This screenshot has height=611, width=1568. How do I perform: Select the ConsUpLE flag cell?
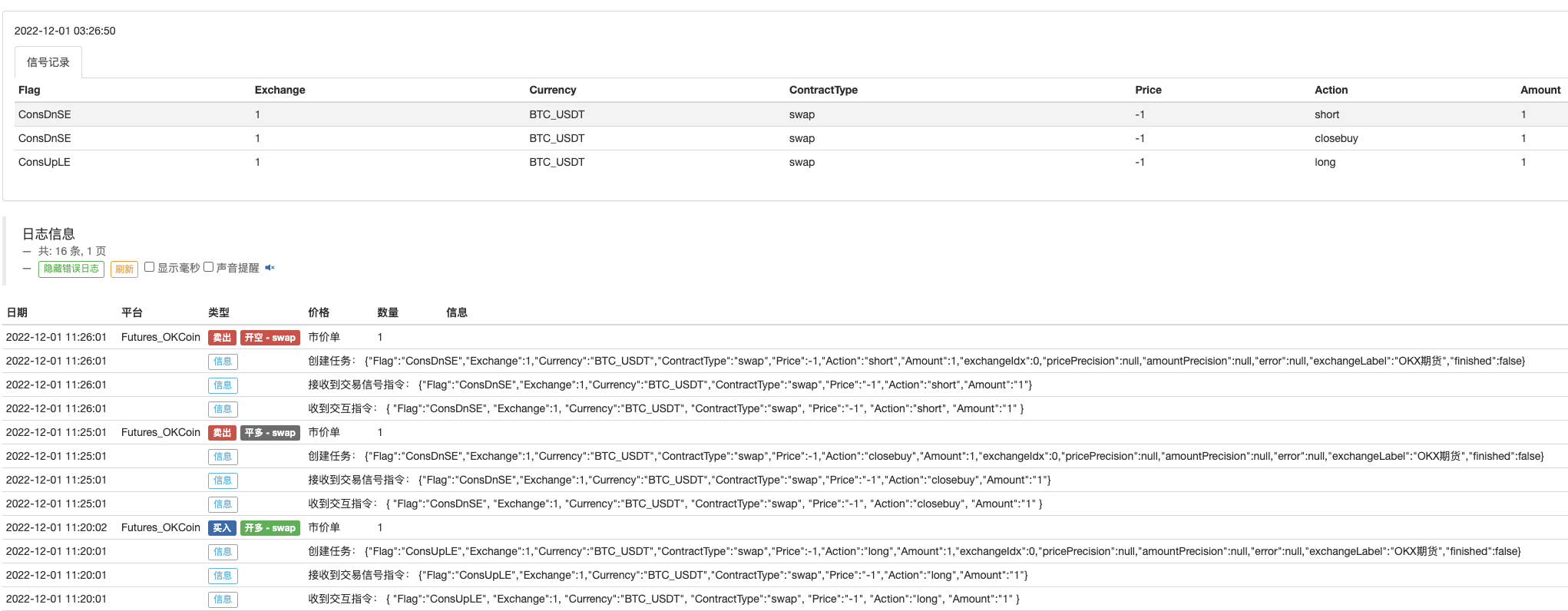[x=45, y=162]
